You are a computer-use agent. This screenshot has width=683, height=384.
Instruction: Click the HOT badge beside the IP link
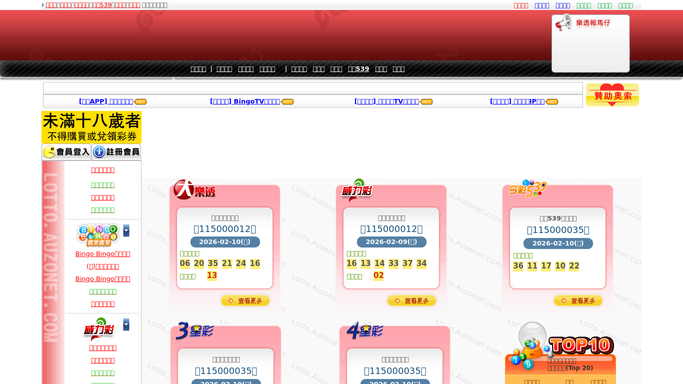click(552, 102)
